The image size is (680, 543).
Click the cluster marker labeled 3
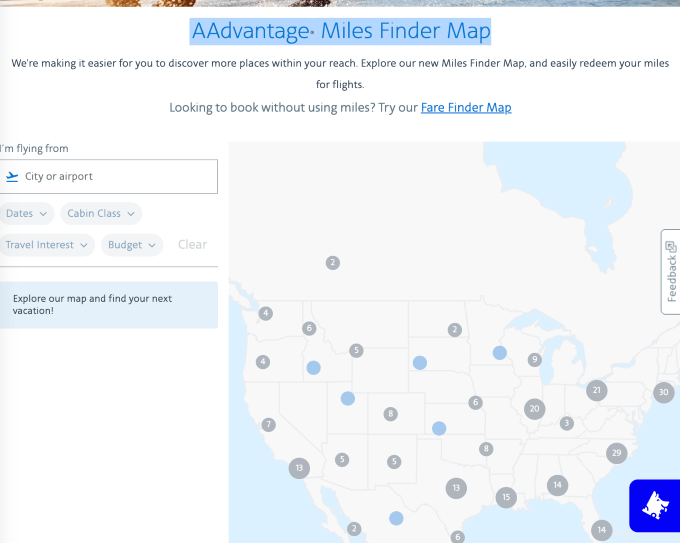567,423
